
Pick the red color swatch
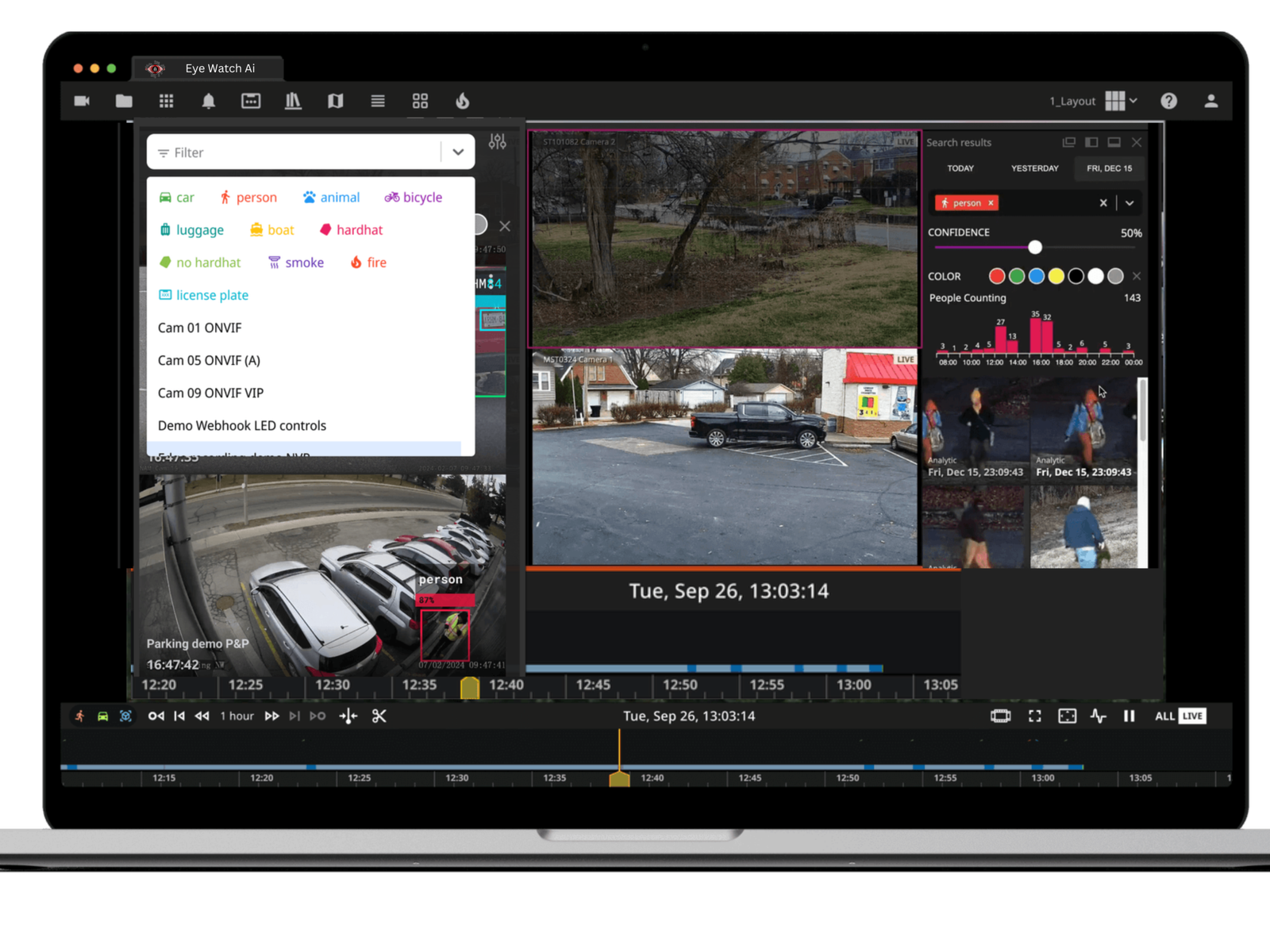tap(997, 276)
